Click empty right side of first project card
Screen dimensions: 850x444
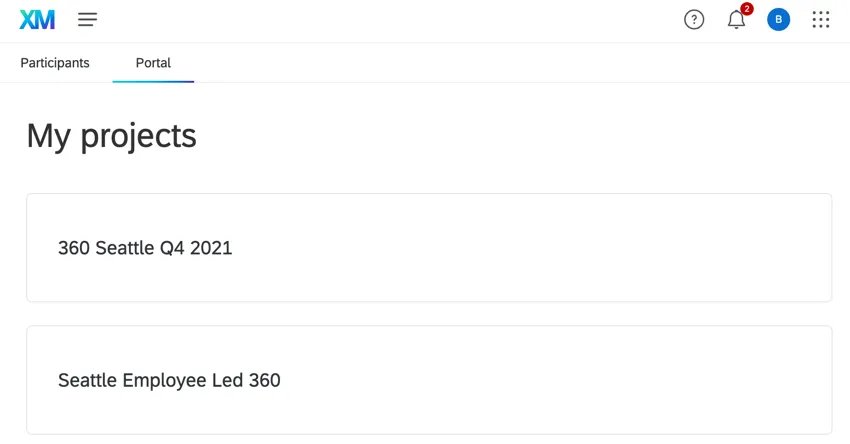coord(700,247)
